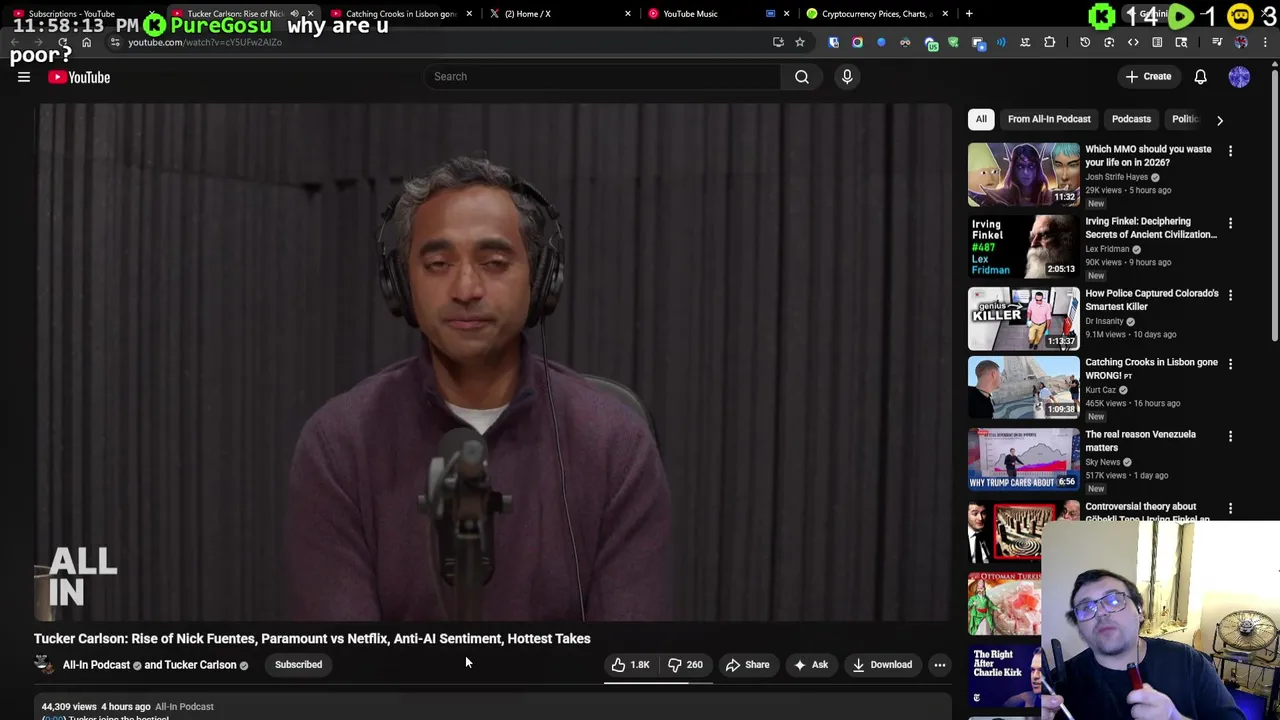
Task: Open the YouTube account avatar menu
Action: click(x=1239, y=77)
